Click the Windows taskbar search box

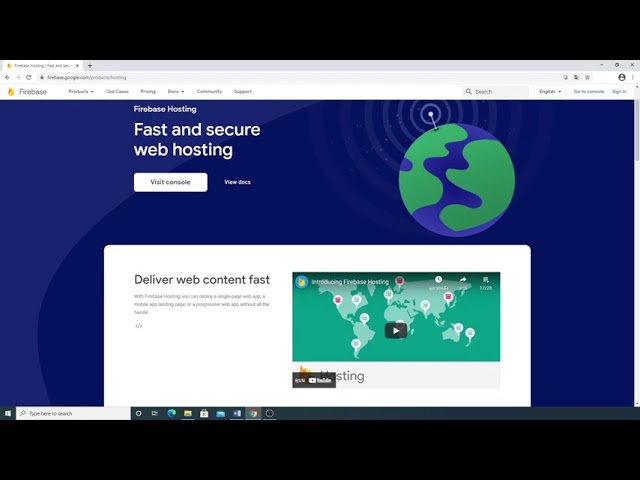(73, 413)
